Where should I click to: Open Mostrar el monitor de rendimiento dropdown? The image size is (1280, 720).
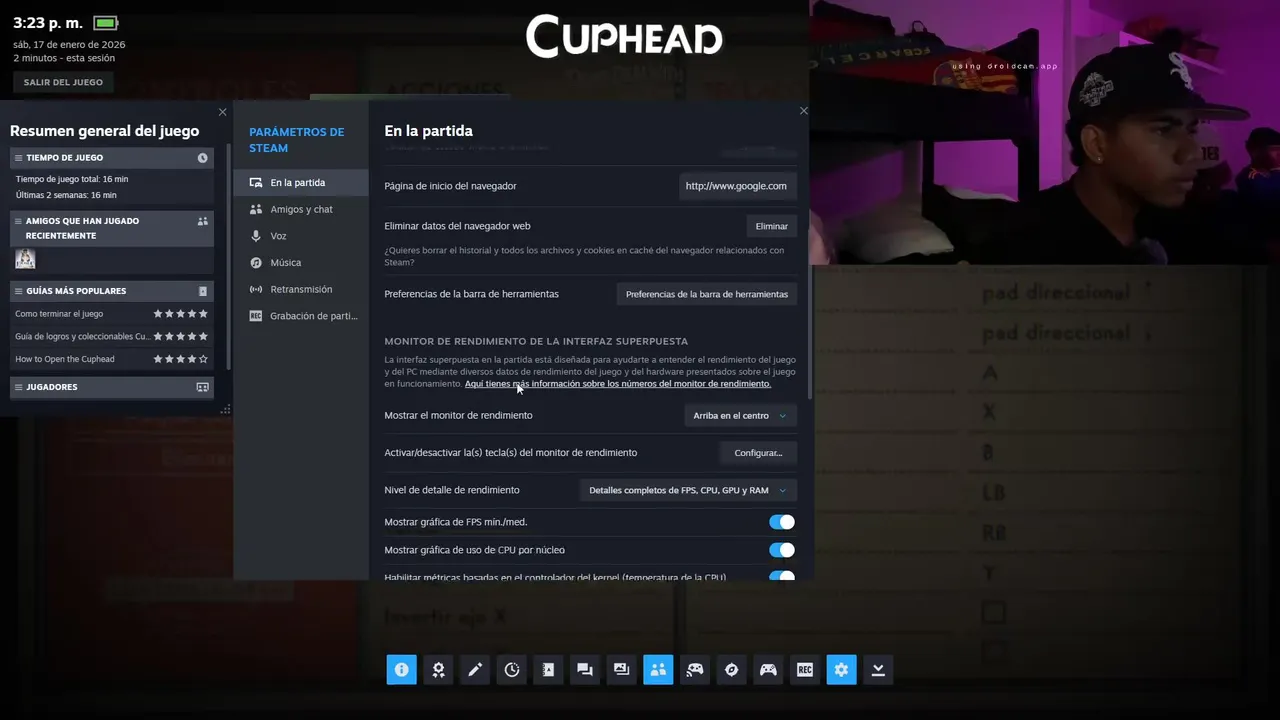(740, 416)
